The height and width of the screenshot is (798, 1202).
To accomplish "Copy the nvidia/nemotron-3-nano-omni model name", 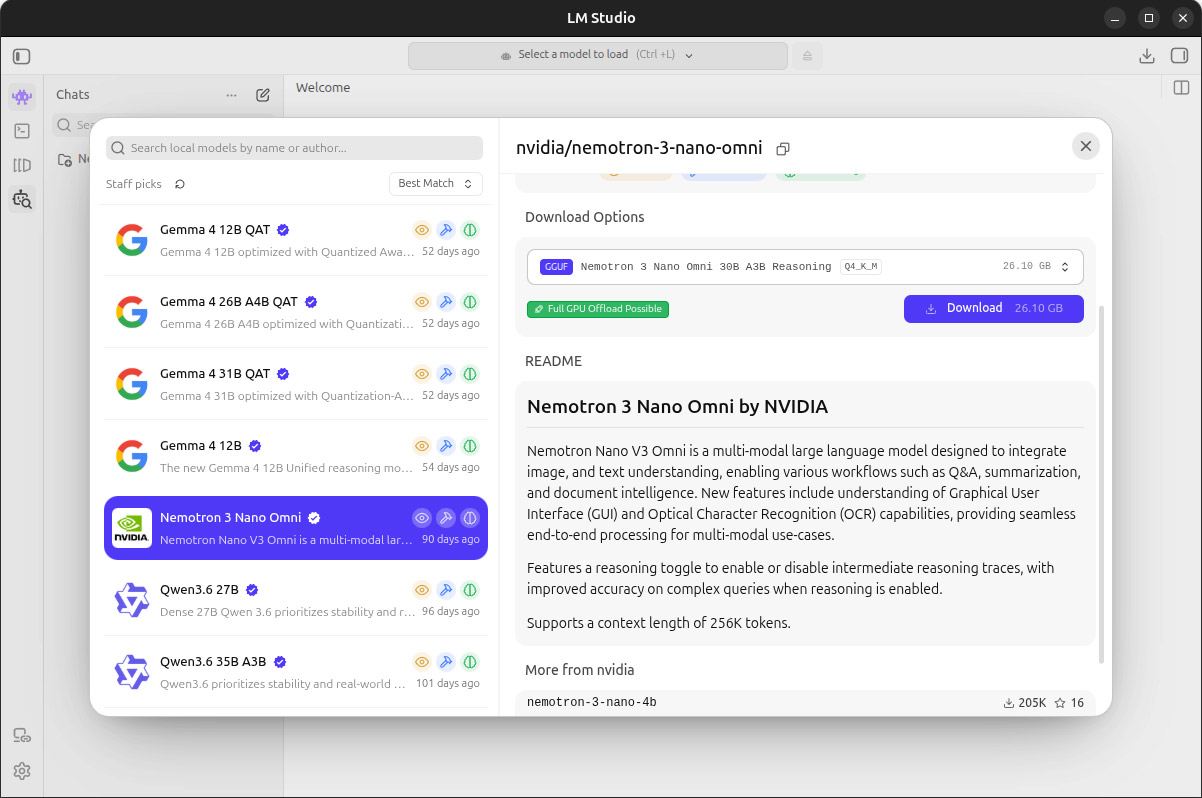I will [783, 149].
